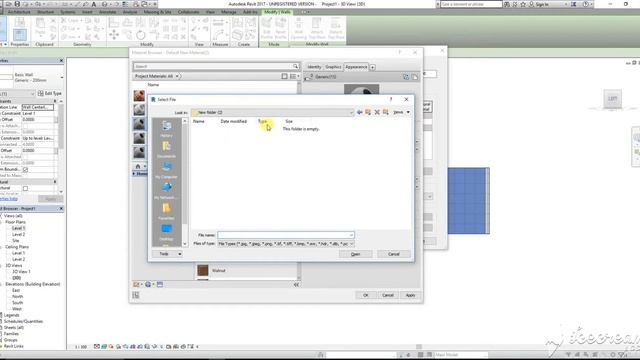Click the ViewCube LEFT face

(x=612, y=98)
